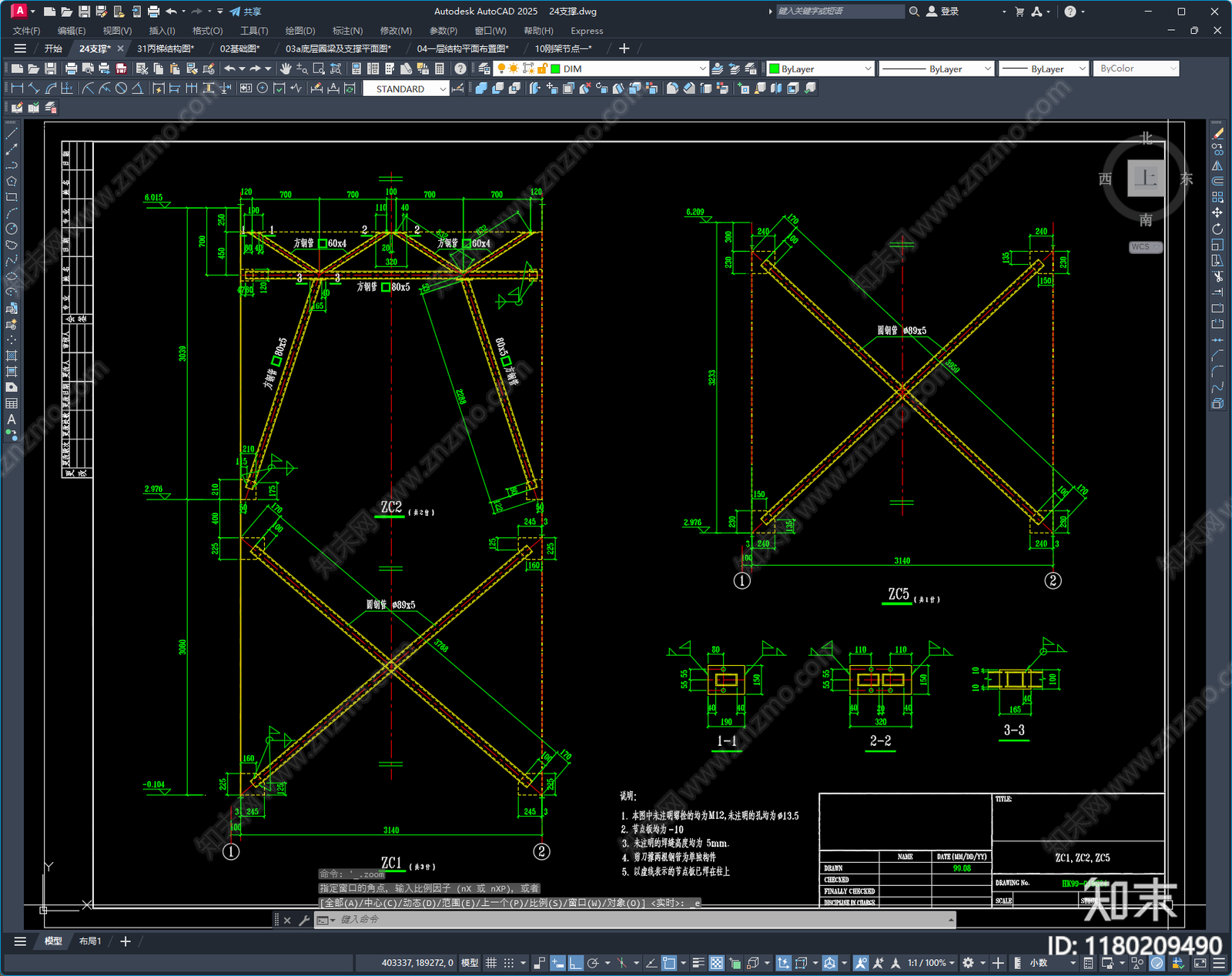Screen dimensions: 1232x976
Task: Switch to the 布局1 layout tab
Action: [x=90, y=941]
